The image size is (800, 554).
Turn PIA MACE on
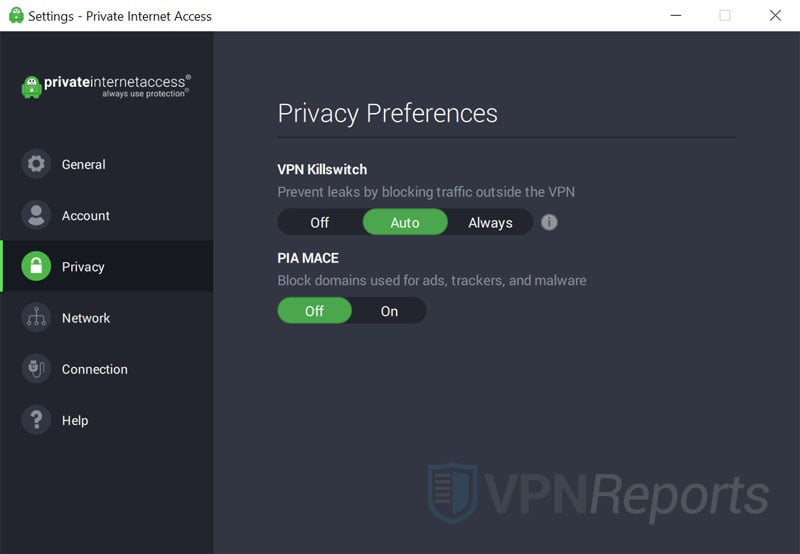(389, 311)
